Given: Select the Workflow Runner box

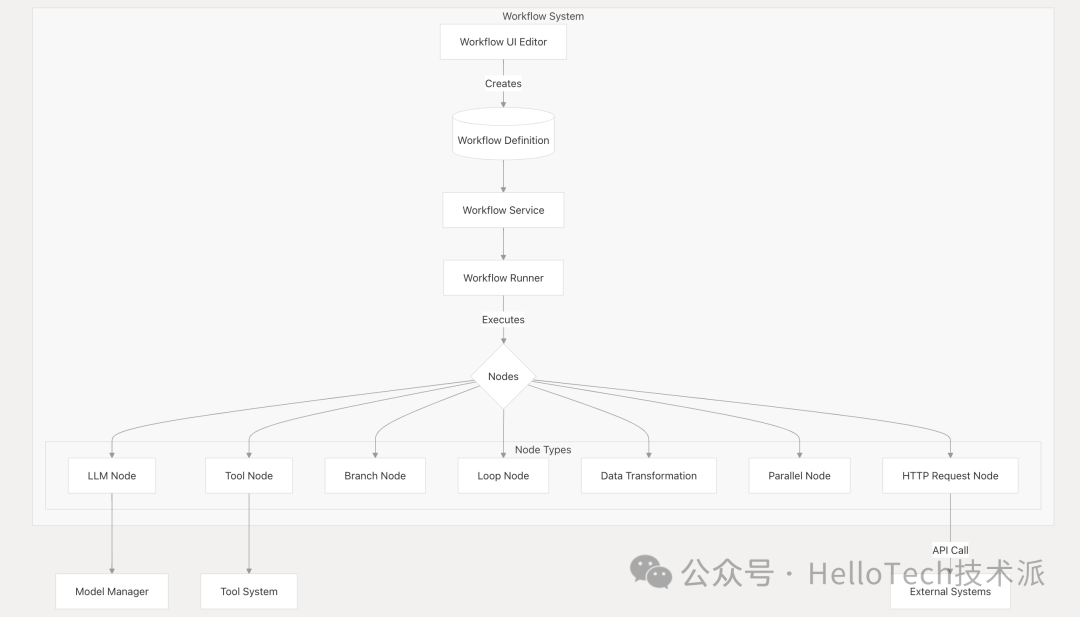Looking at the screenshot, I should [x=503, y=278].
